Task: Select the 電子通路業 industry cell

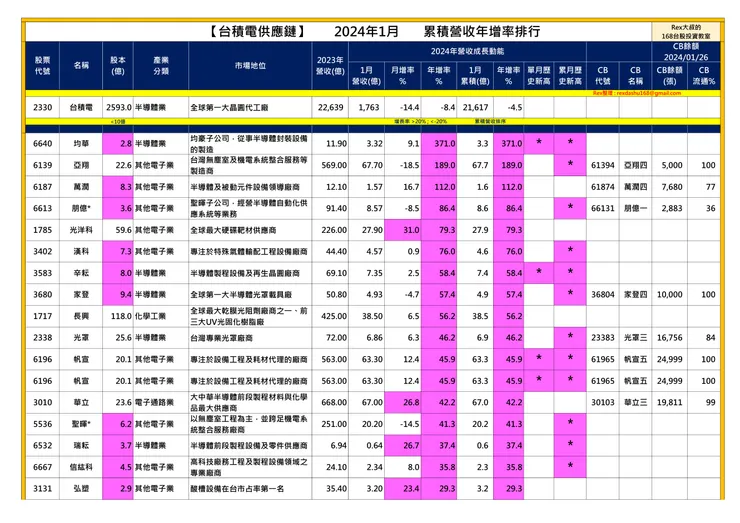Action: [x=161, y=402]
